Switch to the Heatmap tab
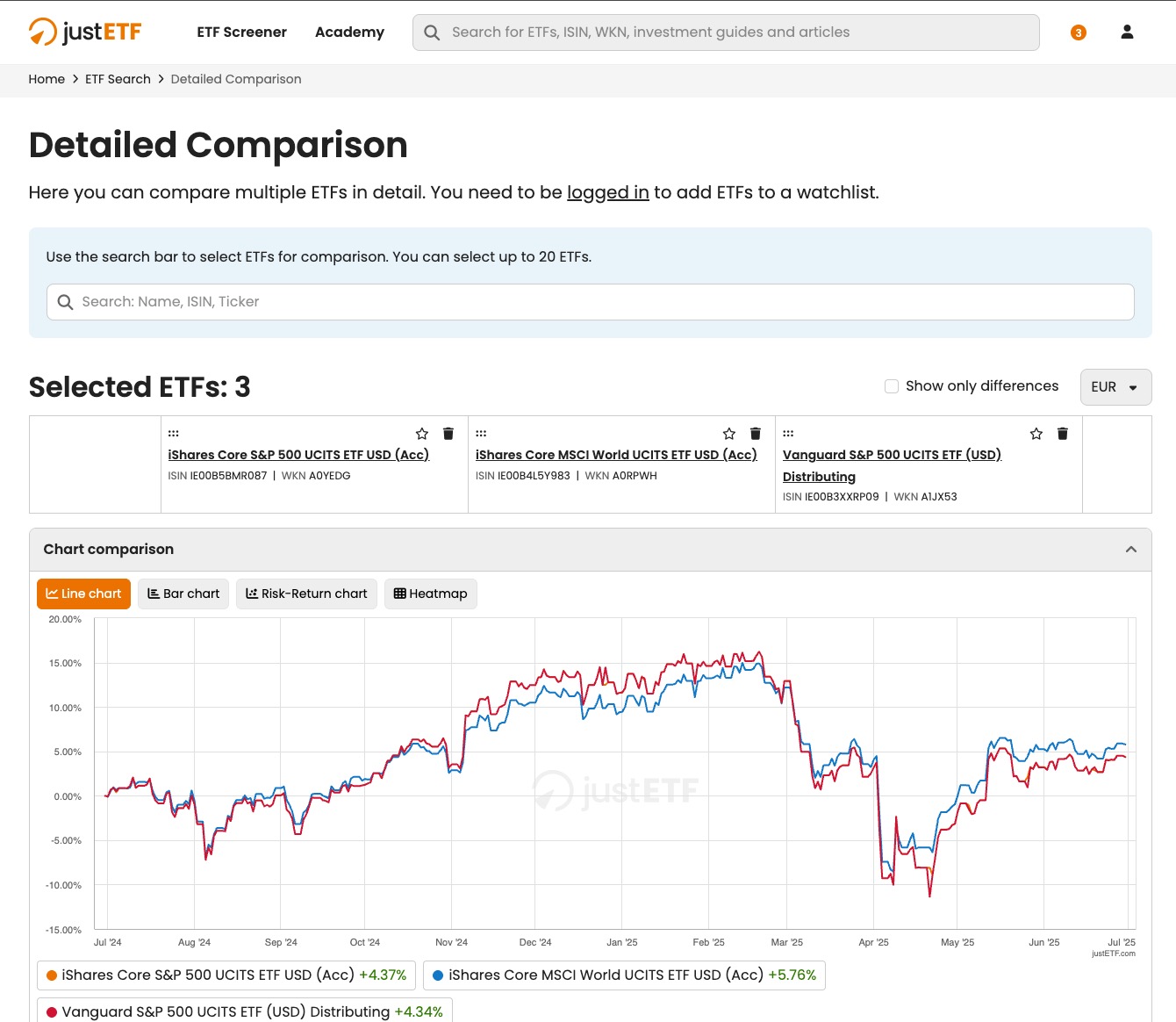Viewport: 1176px width, 1022px height. [x=430, y=594]
